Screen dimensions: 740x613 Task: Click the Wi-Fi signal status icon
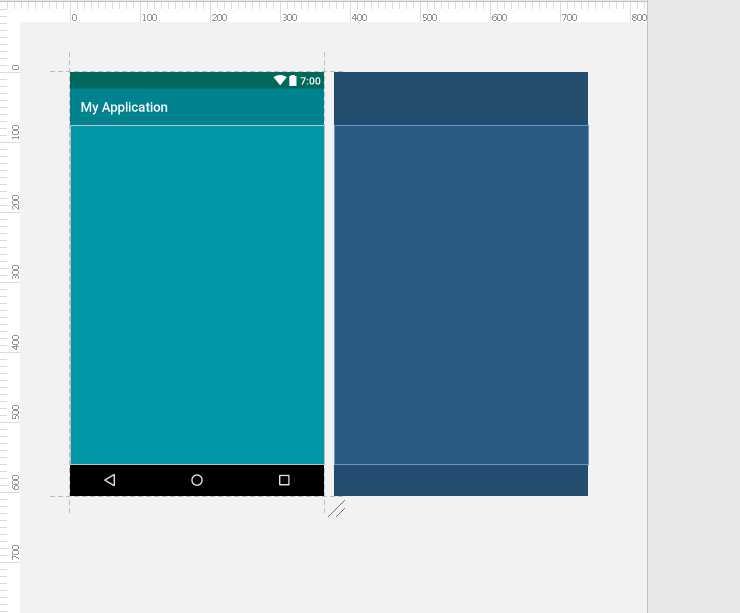tap(280, 80)
